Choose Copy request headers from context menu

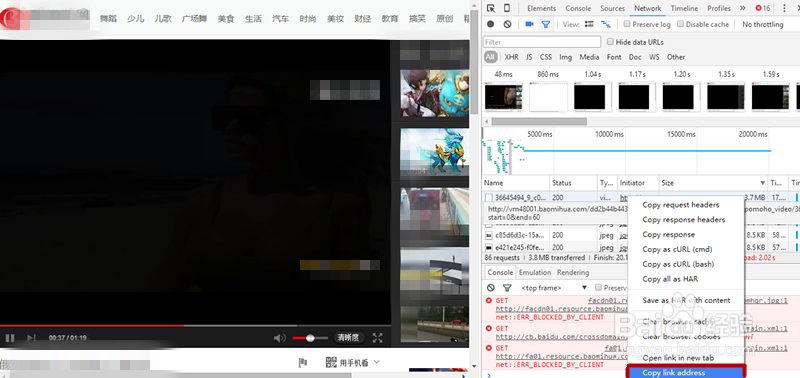pyautogui.click(x=681, y=205)
